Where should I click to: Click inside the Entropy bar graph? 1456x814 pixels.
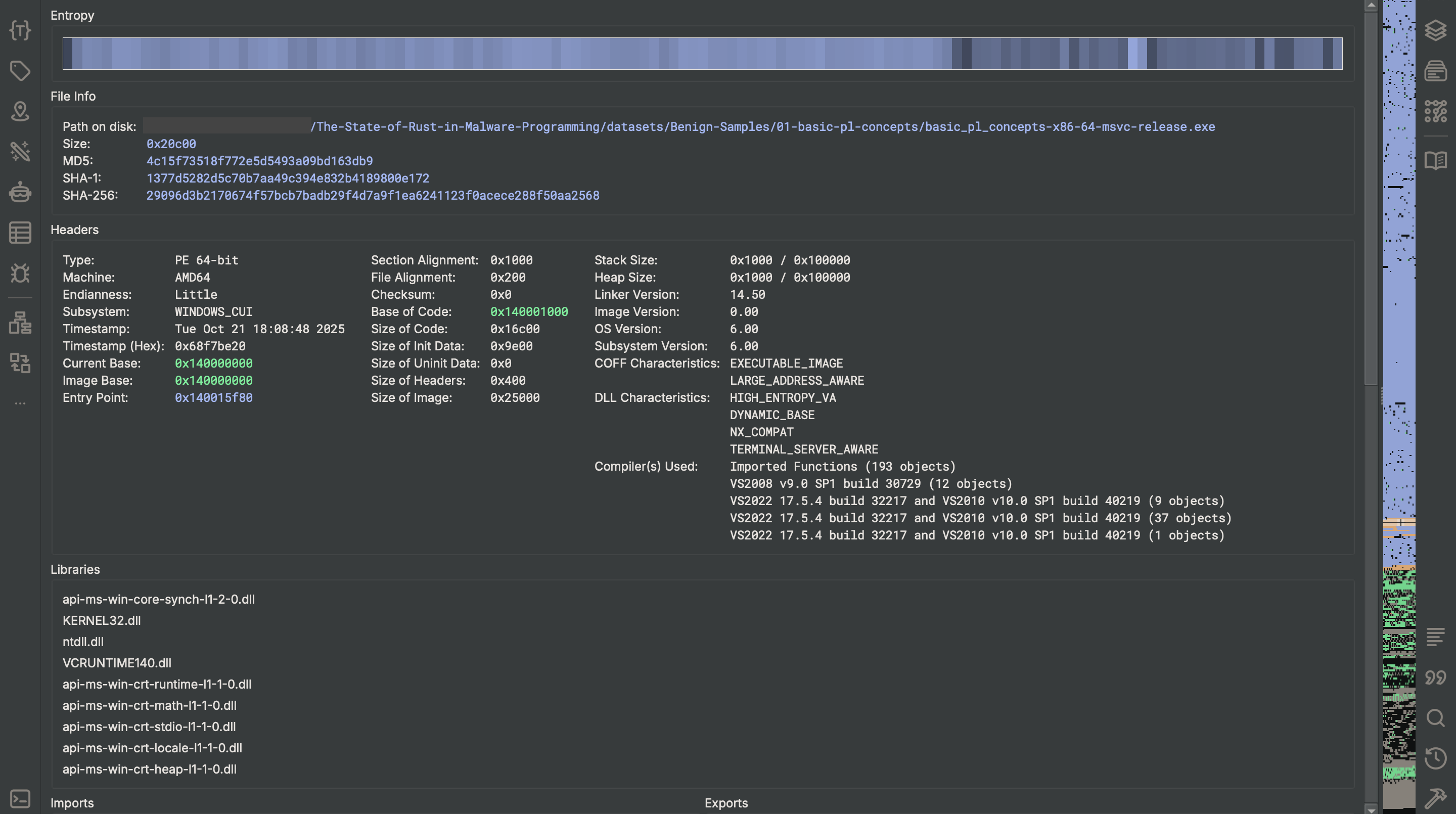pos(702,54)
